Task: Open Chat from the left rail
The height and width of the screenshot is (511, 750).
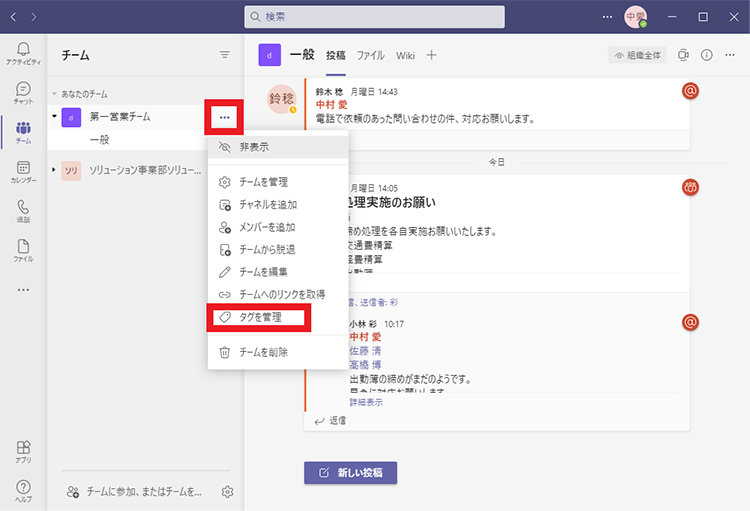Action: [23, 93]
